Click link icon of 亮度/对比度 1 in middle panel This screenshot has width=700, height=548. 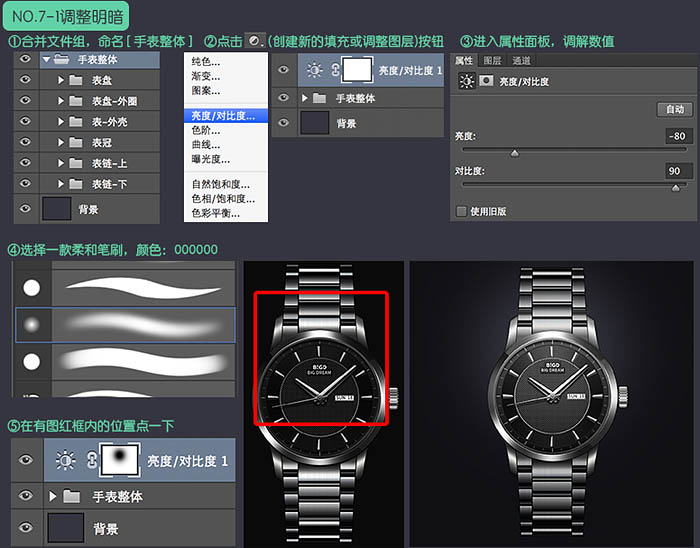pyautogui.click(x=335, y=70)
